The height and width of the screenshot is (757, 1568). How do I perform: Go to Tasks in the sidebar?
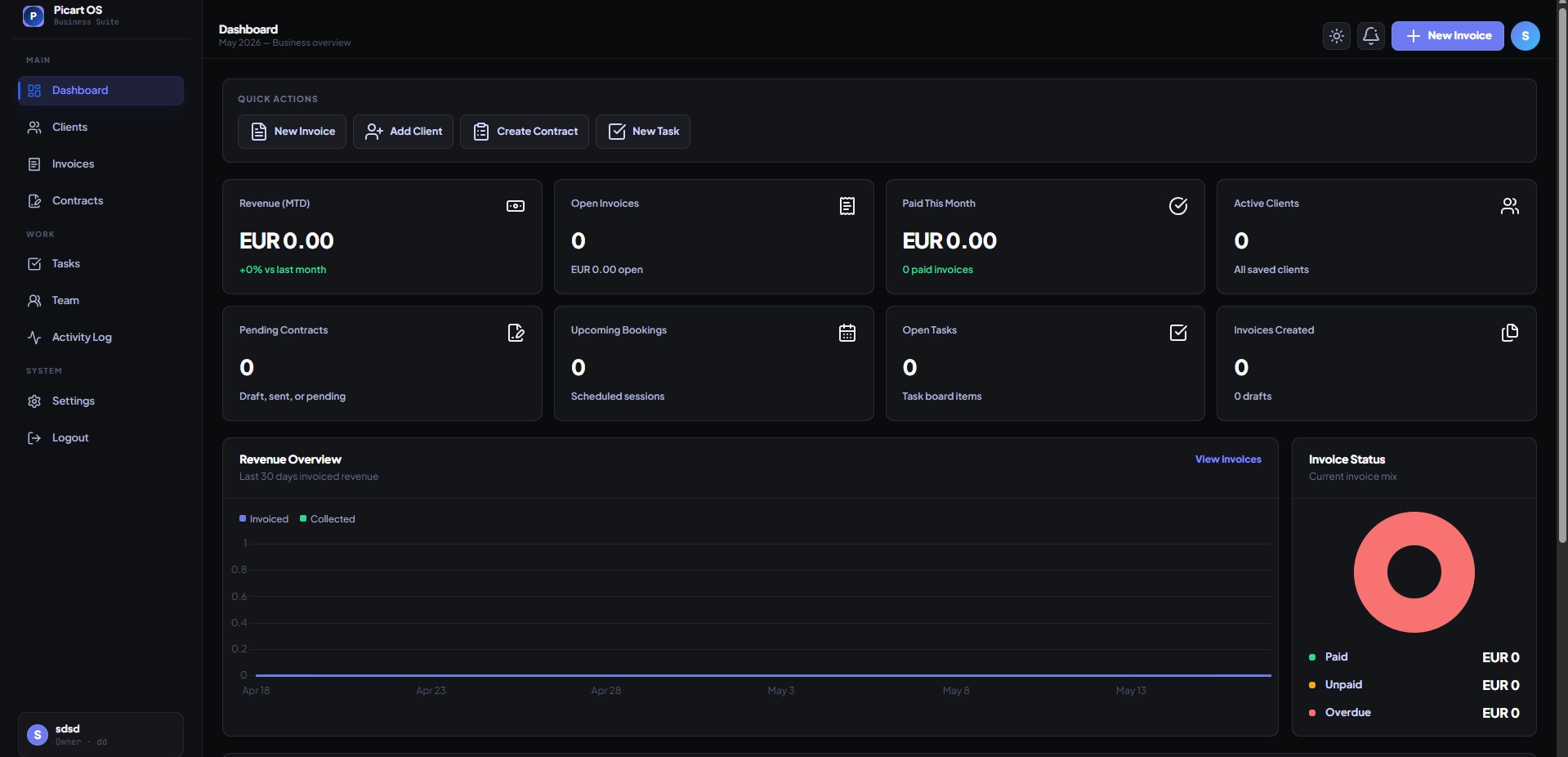point(101,264)
